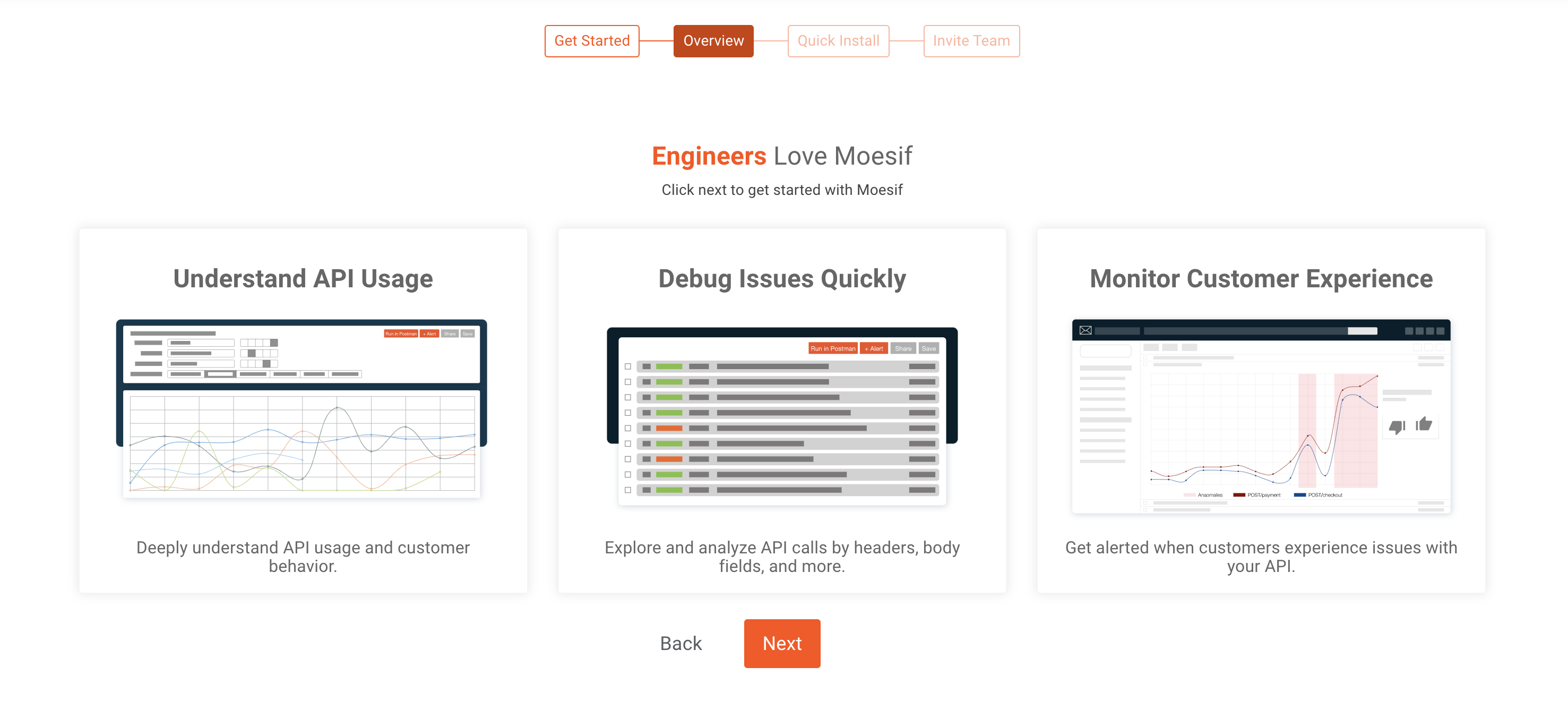Check the last row checkbox in Debug Issues list

click(627, 490)
